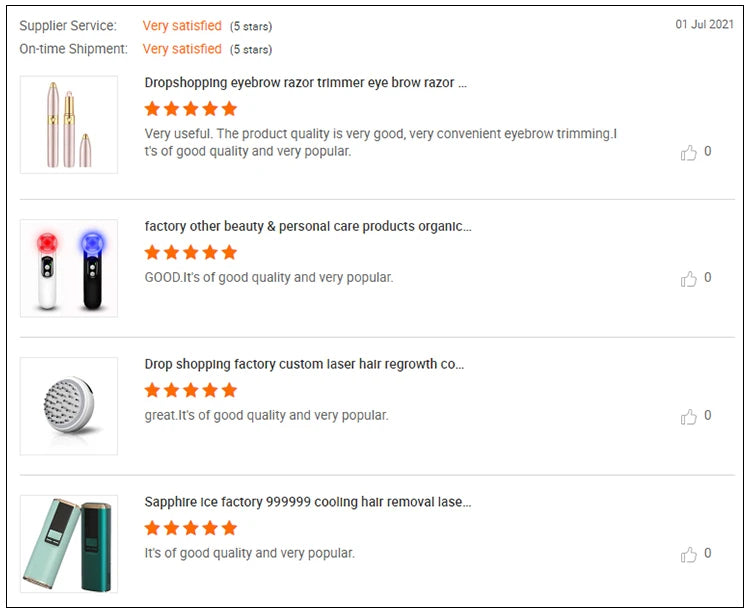The height and width of the screenshot is (612, 750).
Task: Click the star rating of Sapphire ice review
Action: pyautogui.click(x=191, y=528)
